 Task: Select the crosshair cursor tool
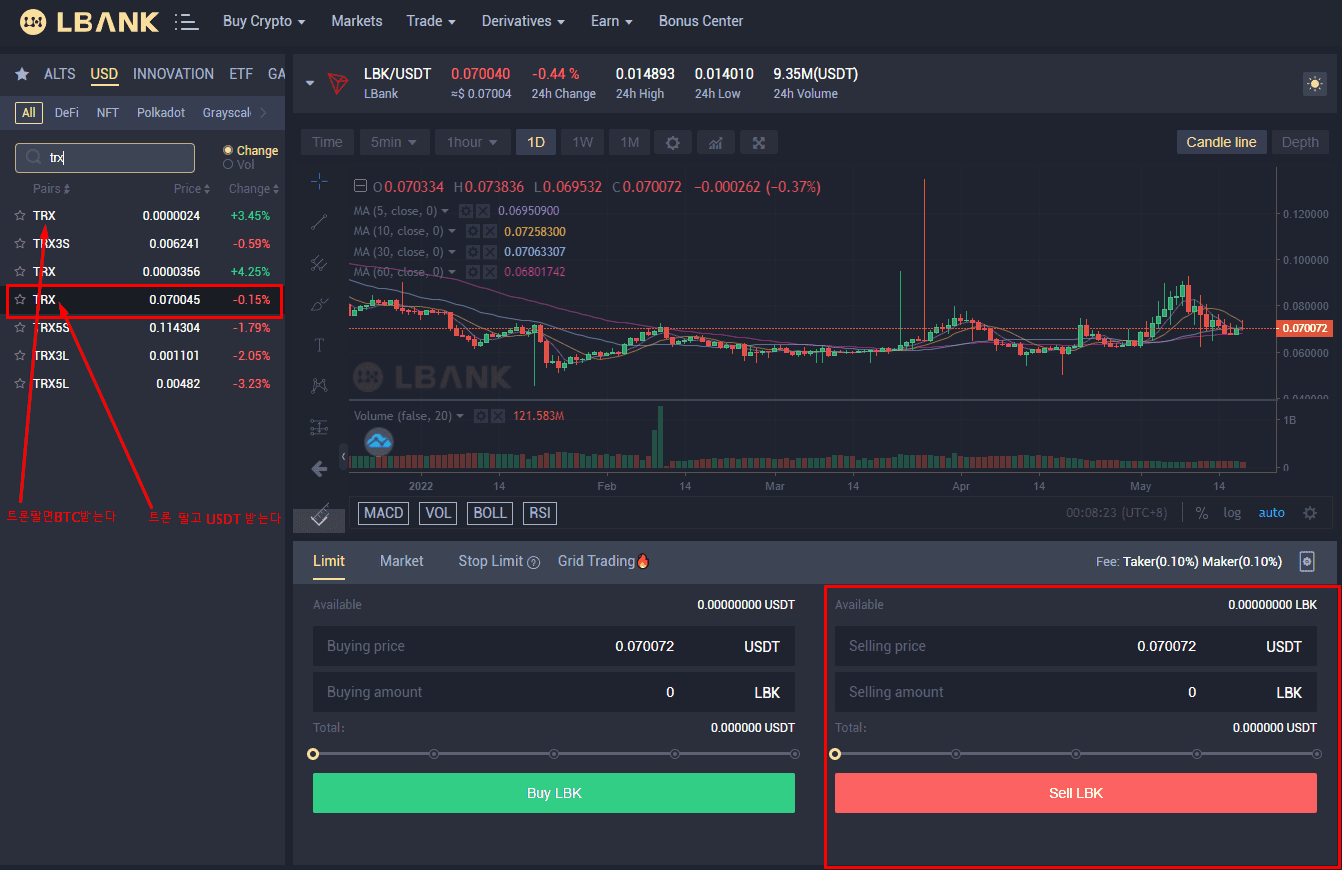319,181
